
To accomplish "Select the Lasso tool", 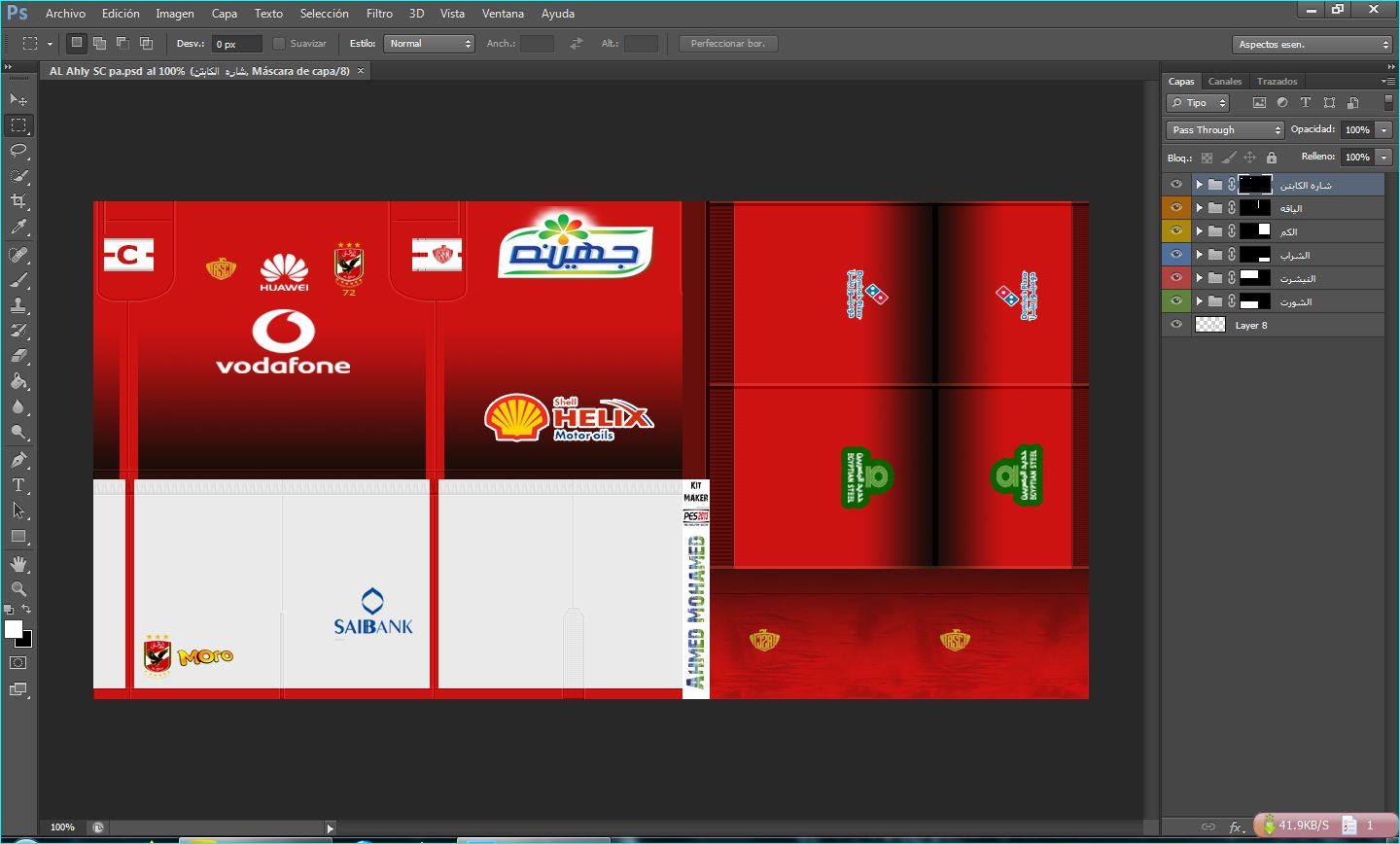I will 18,151.
